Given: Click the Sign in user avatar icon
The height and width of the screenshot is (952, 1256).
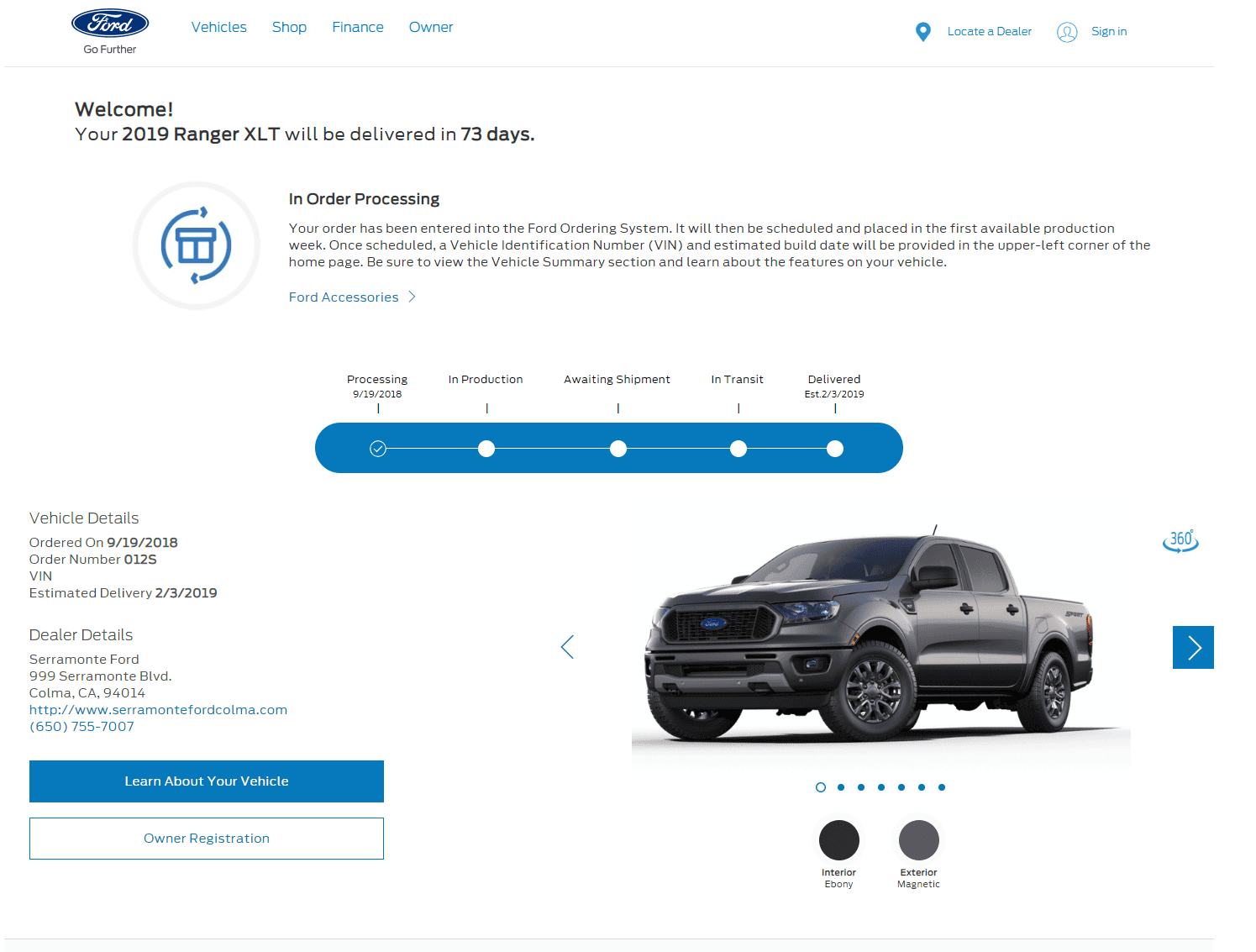Looking at the screenshot, I should tap(1067, 32).
